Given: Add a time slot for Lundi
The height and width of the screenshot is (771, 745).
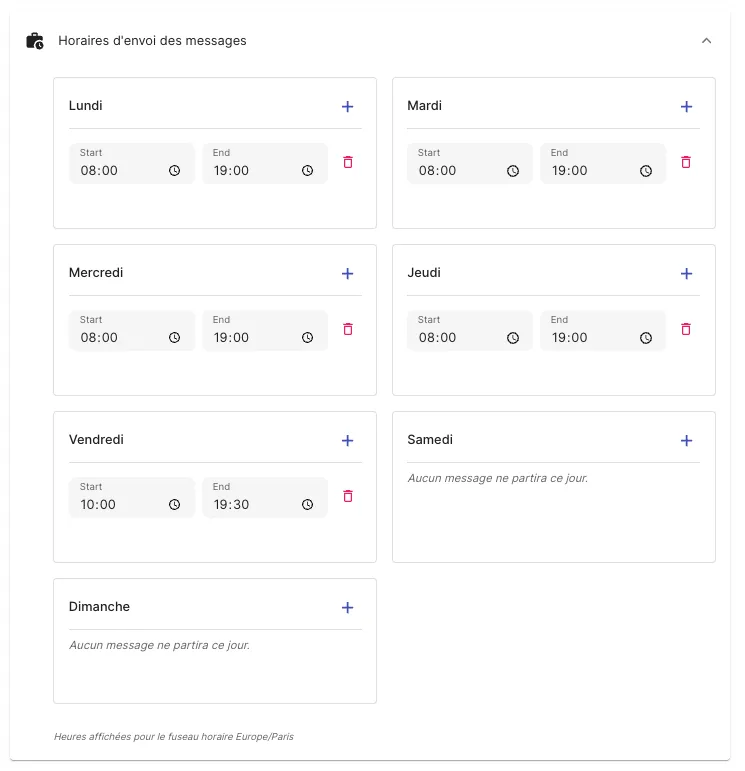Looking at the screenshot, I should tap(347, 107).
